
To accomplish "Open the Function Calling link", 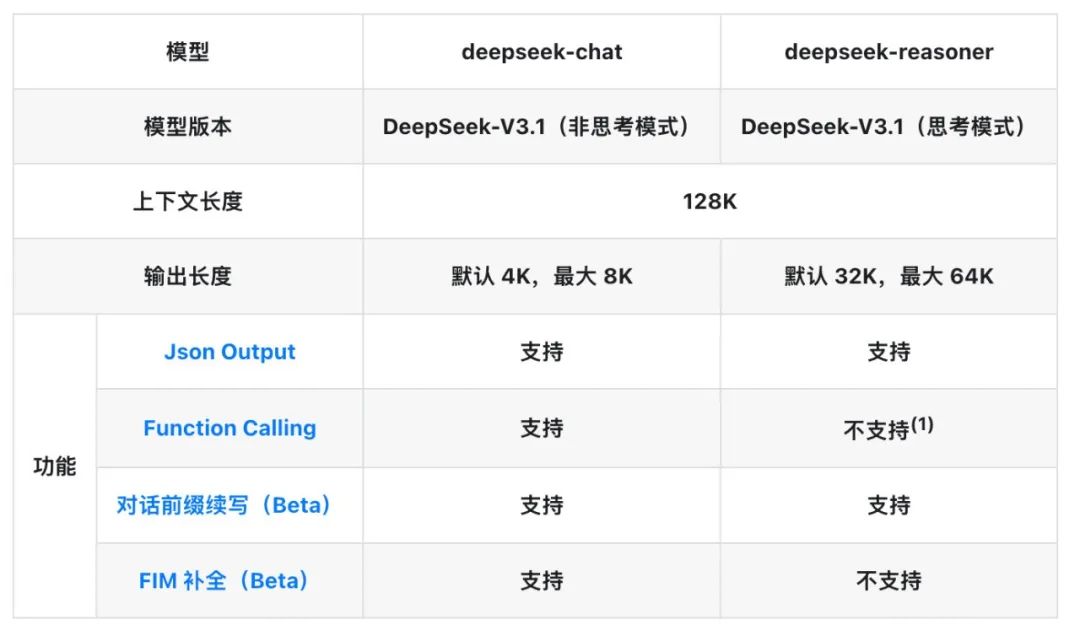I will (229, 428).
